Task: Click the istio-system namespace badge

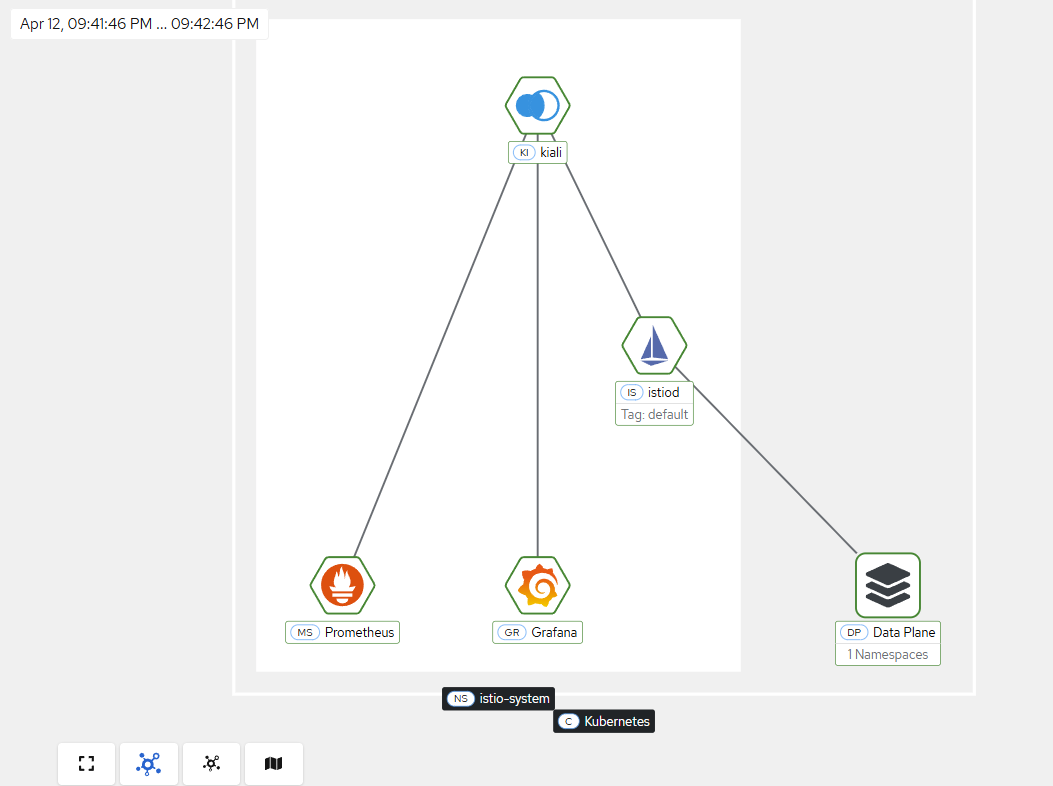Action: click(x=498, y=699)
